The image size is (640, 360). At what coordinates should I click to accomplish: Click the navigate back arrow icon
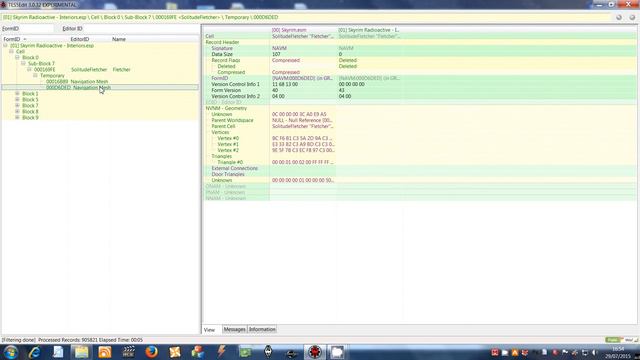(x=619, y=17)
